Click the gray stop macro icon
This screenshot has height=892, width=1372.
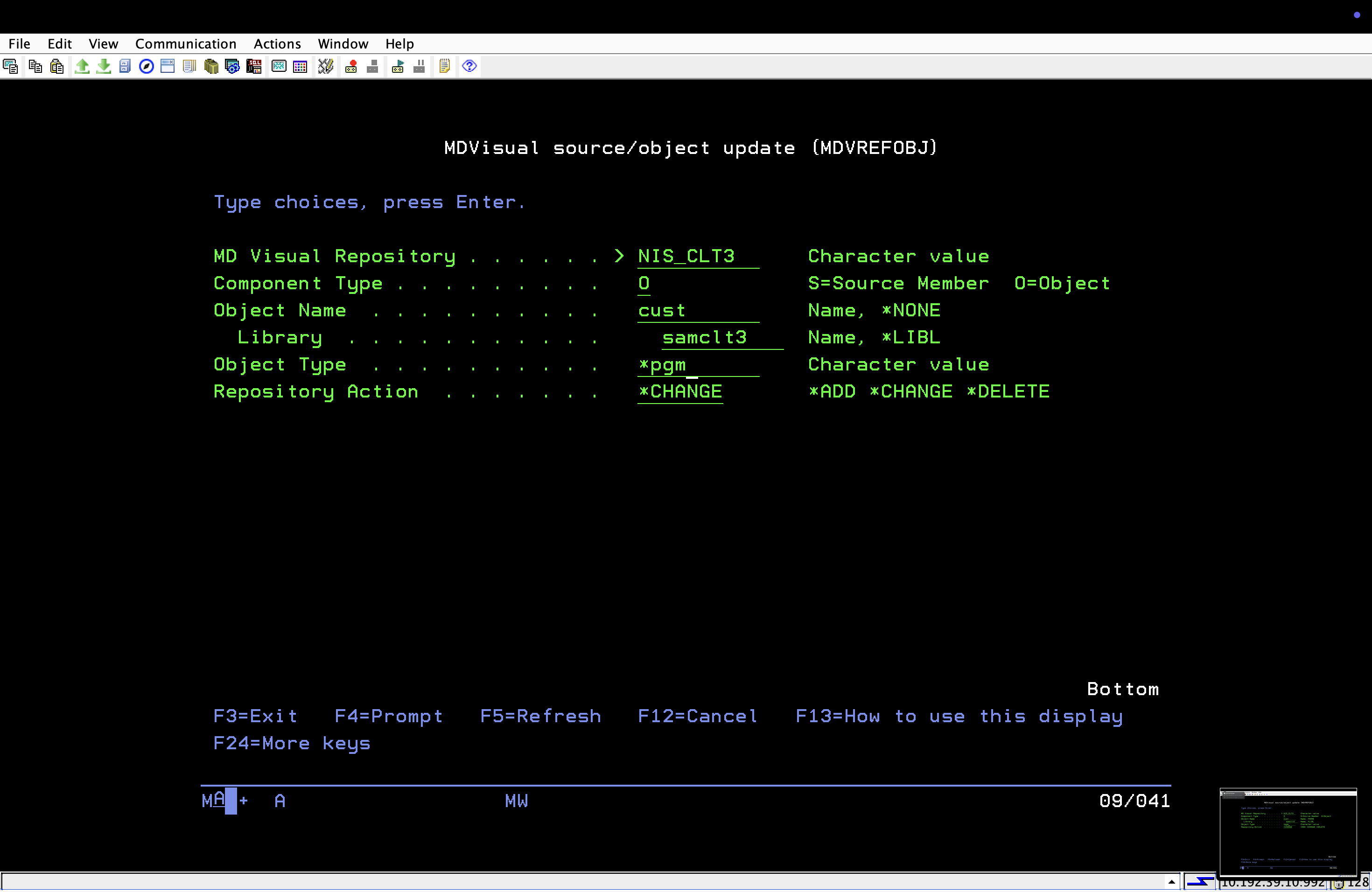click(x=372, y=66)
